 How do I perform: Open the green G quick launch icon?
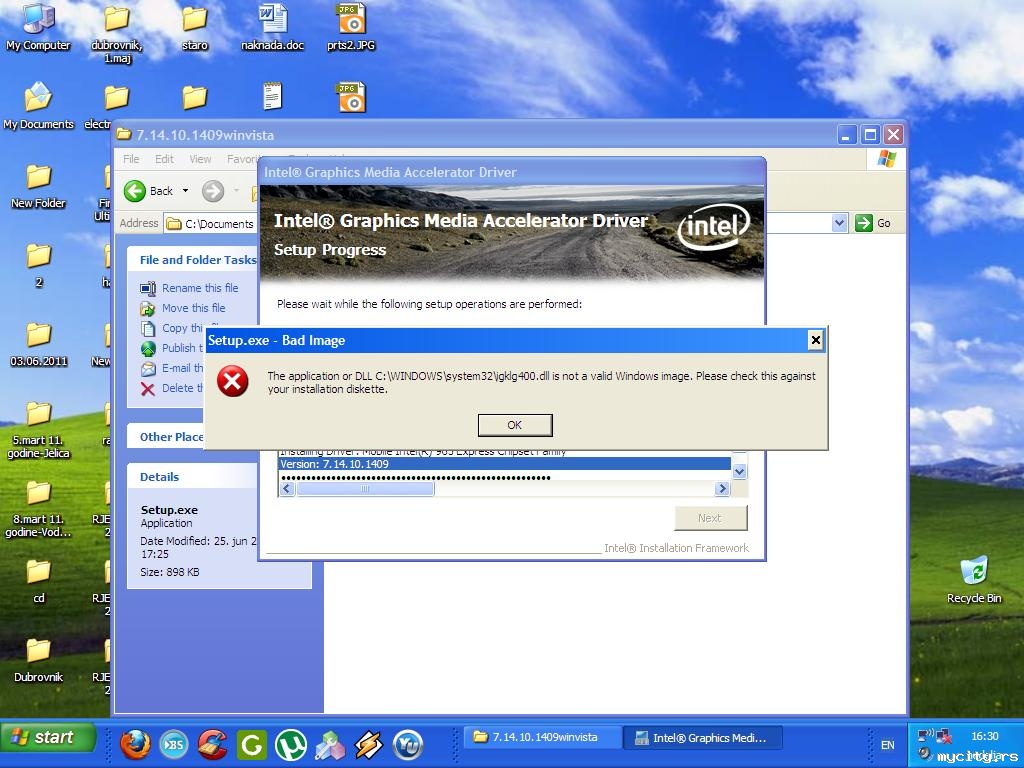tap(252, 744)
